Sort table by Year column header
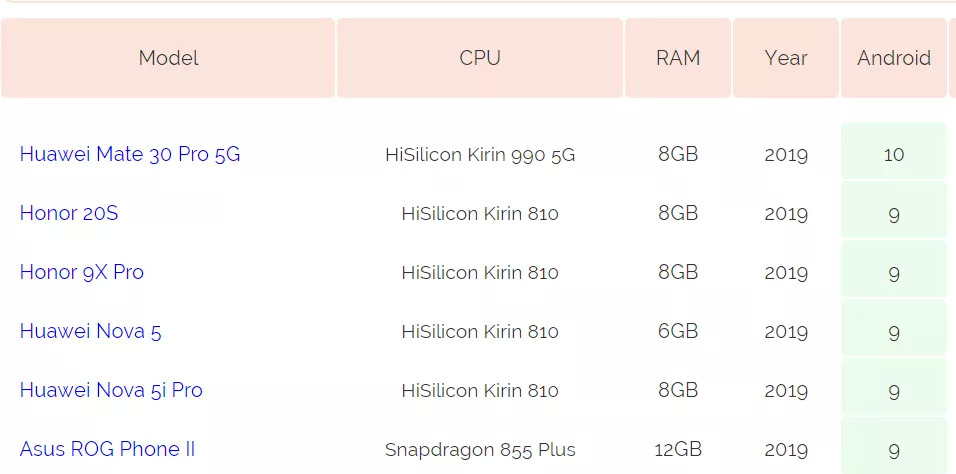 click(x=786, y=58)
